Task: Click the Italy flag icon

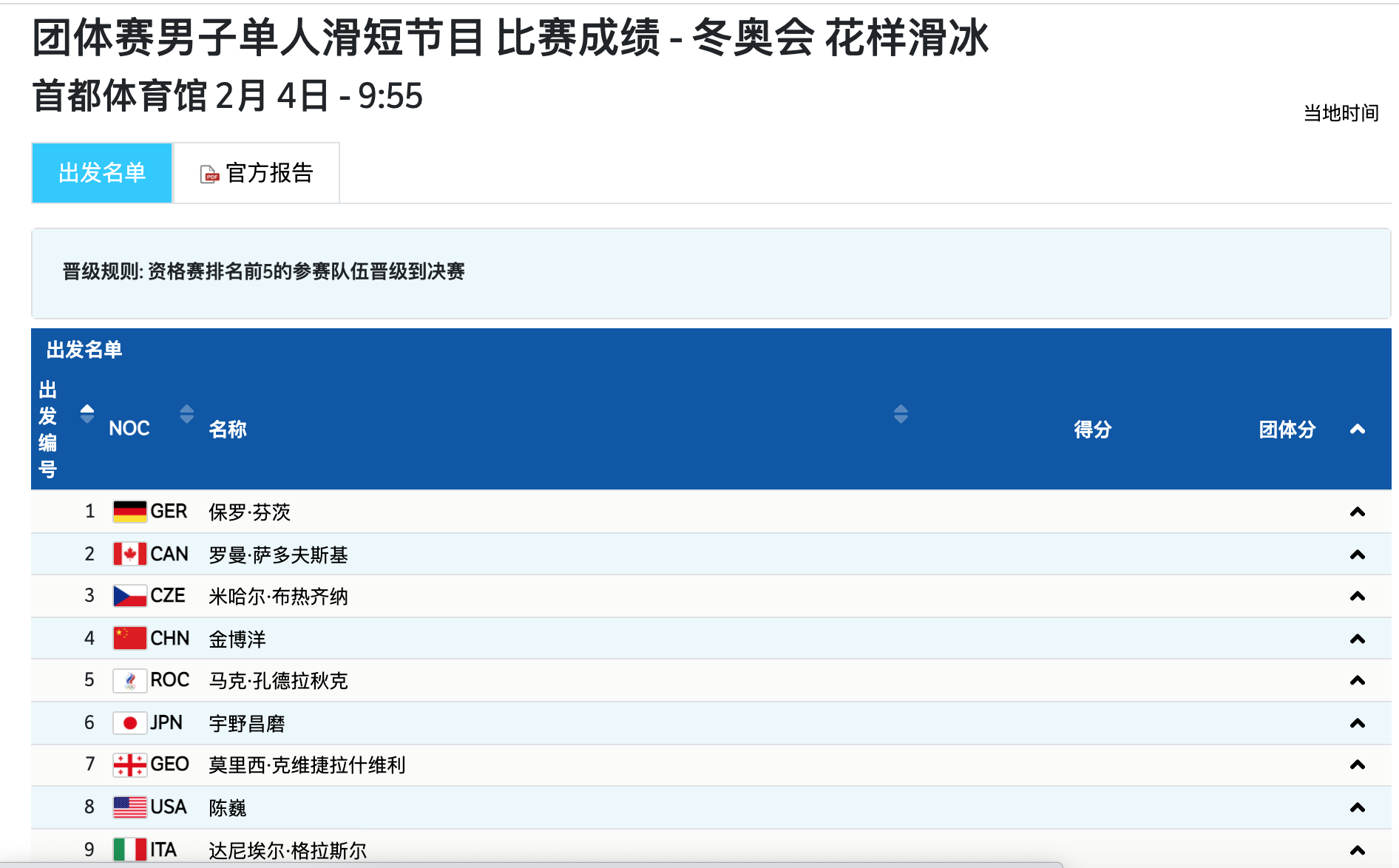Action: 129,850
